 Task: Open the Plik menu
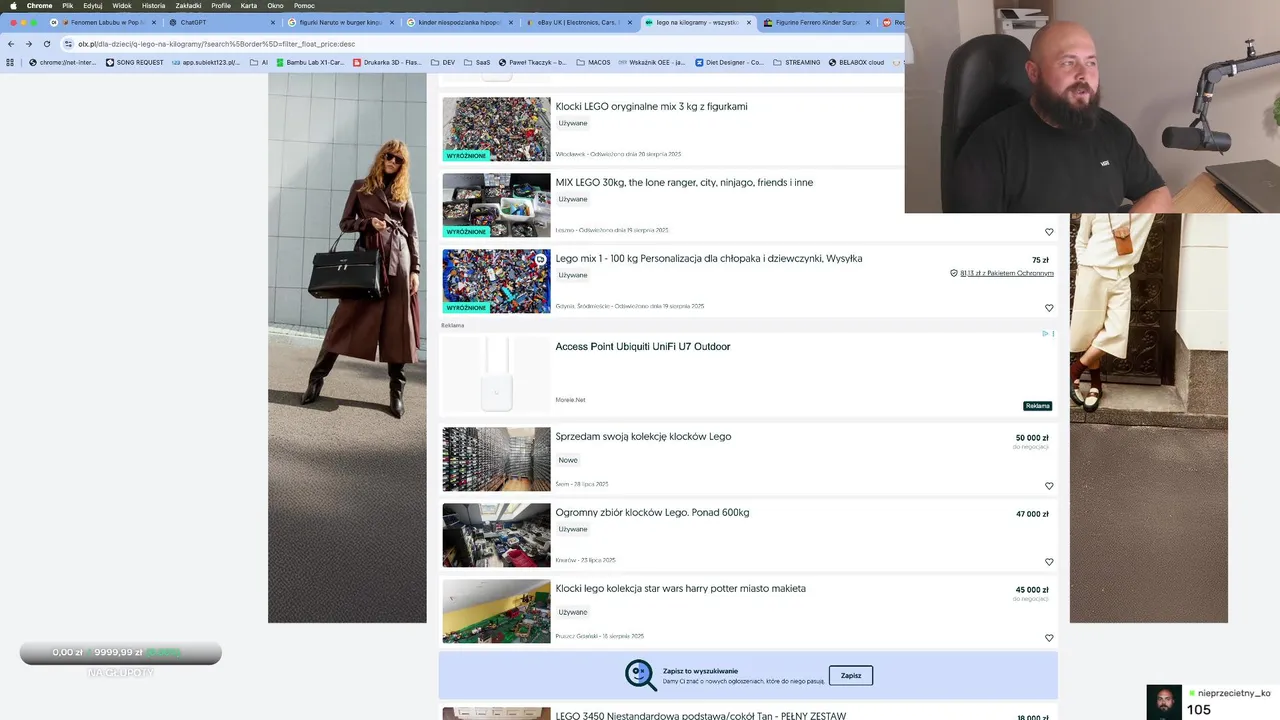(67, 5)
